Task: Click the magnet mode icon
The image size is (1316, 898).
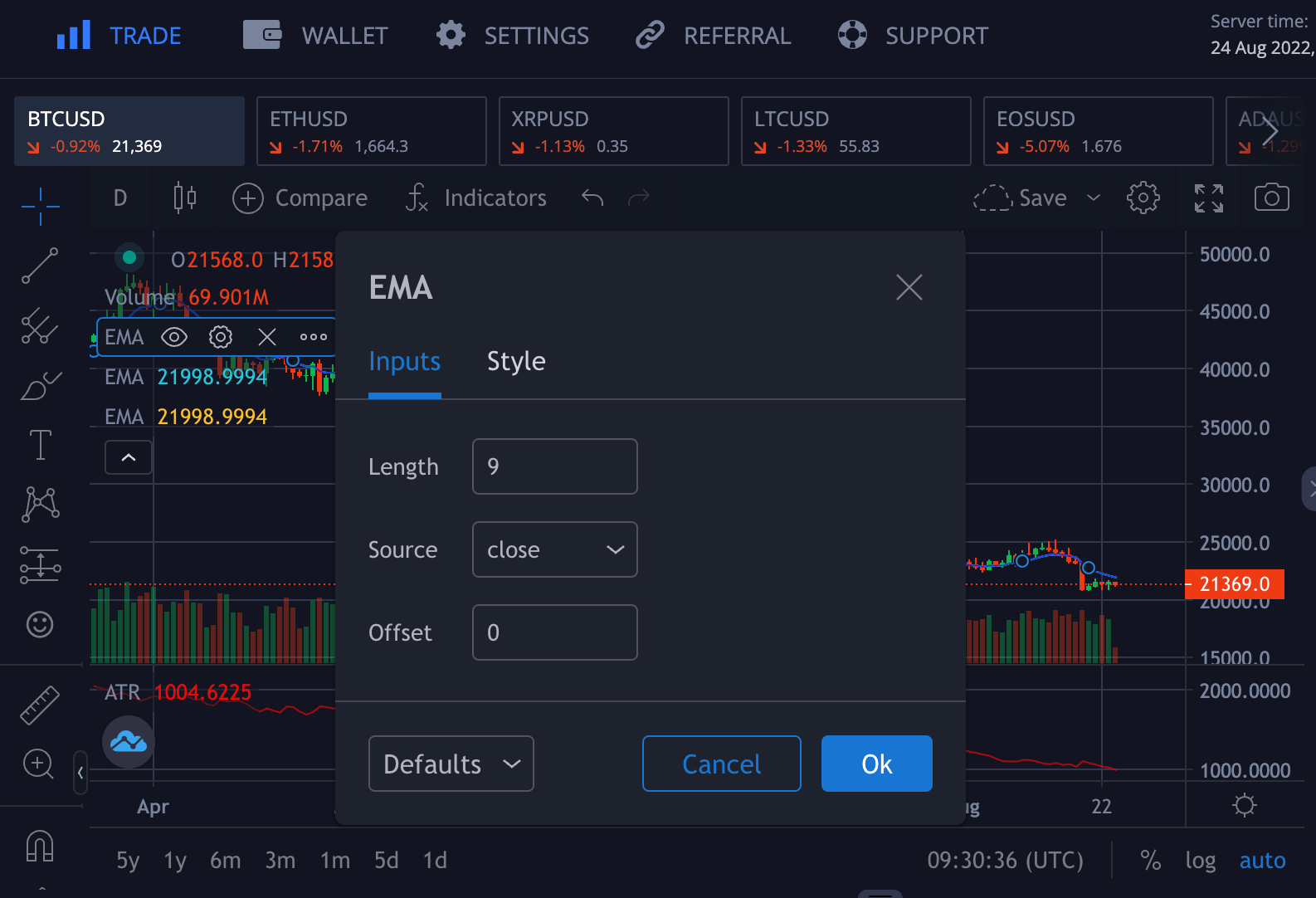Action: [x=40, y=846]
